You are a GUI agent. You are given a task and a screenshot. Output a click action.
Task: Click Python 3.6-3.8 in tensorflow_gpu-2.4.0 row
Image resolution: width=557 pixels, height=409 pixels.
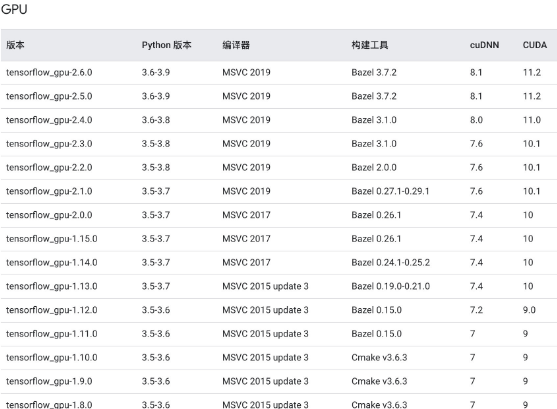click(156, 120)
